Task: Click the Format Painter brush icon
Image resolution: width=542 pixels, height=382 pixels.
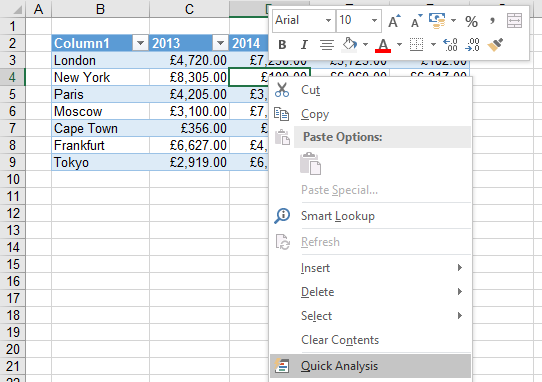Action: [495, 45]
